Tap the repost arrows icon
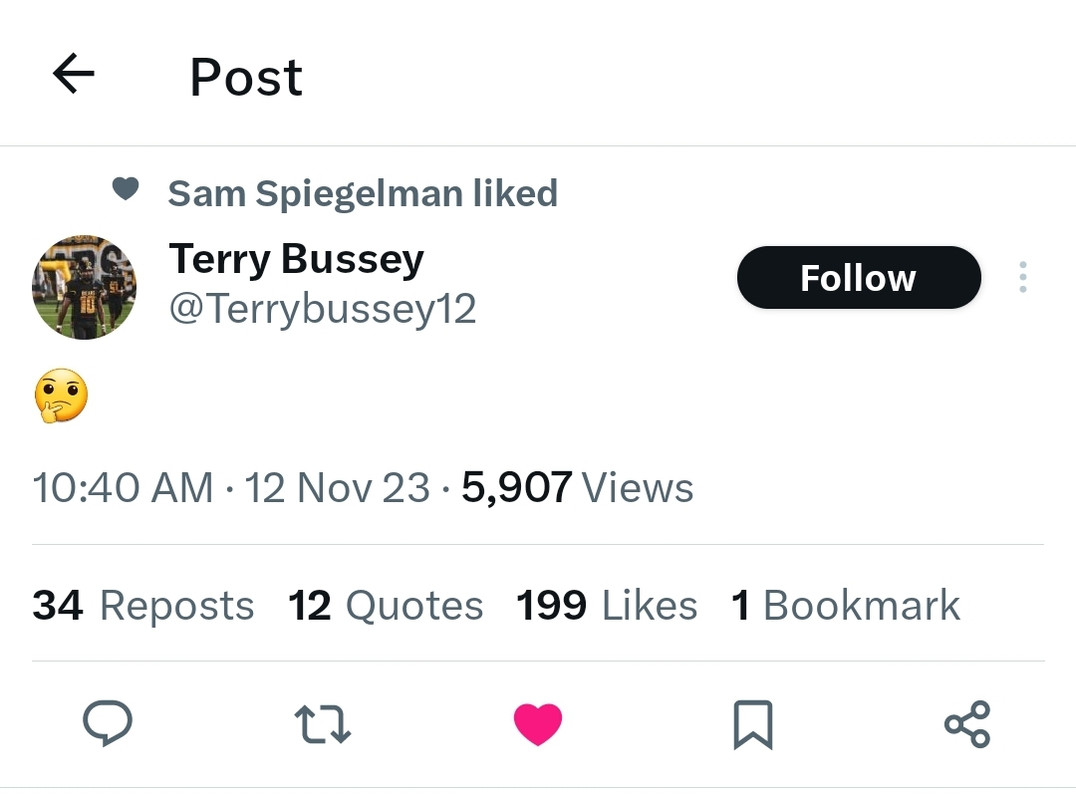This screenshot has width=1076, height=800. coord(322,724)
